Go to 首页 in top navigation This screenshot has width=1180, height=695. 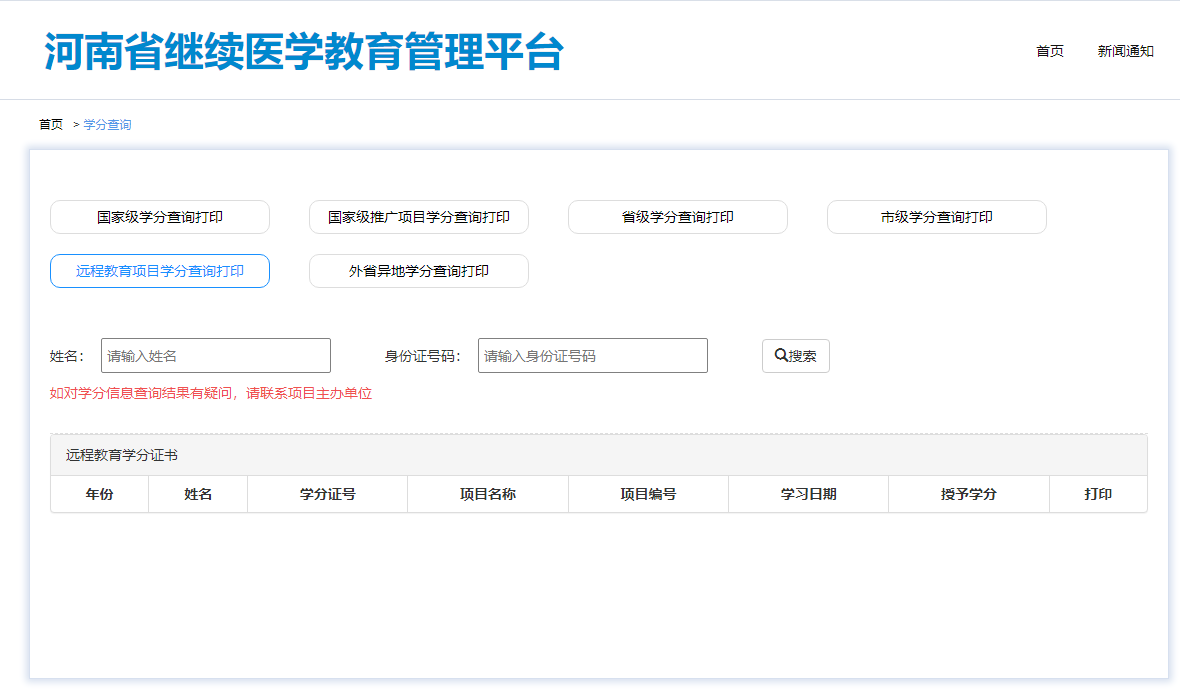(1050, 51)
